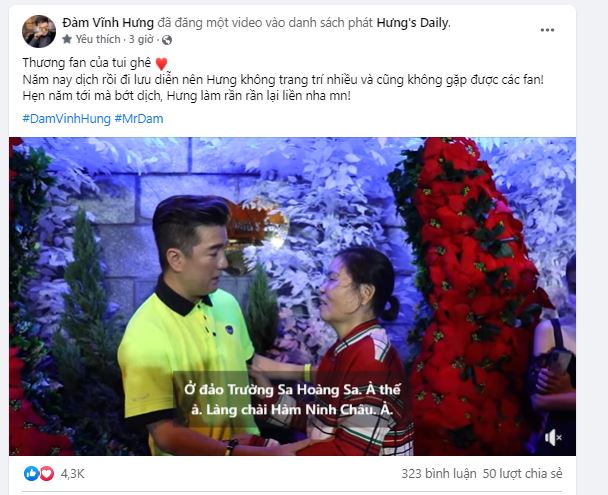Click the Thương fan của tui ghê text
Viewport: 608px width, 495px height.
(x=86, y=63)
